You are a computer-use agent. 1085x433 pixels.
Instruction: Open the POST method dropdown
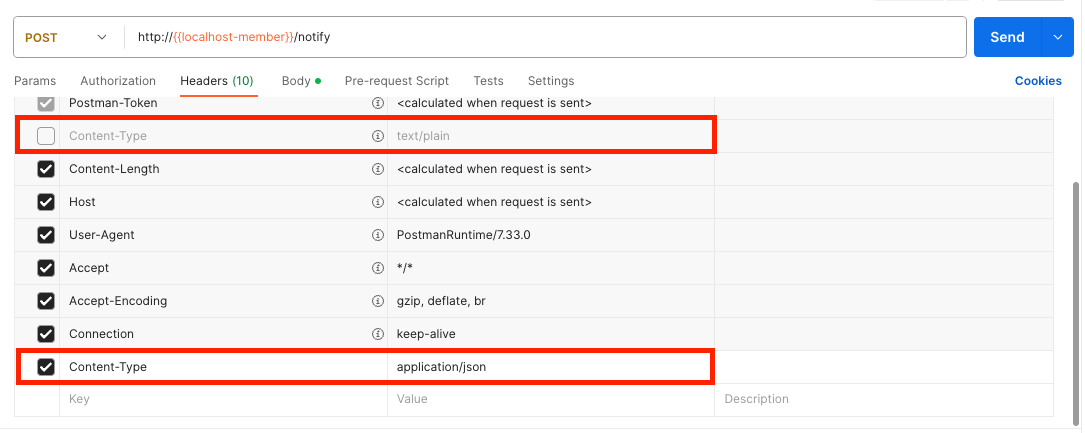[x=67, y=37]
